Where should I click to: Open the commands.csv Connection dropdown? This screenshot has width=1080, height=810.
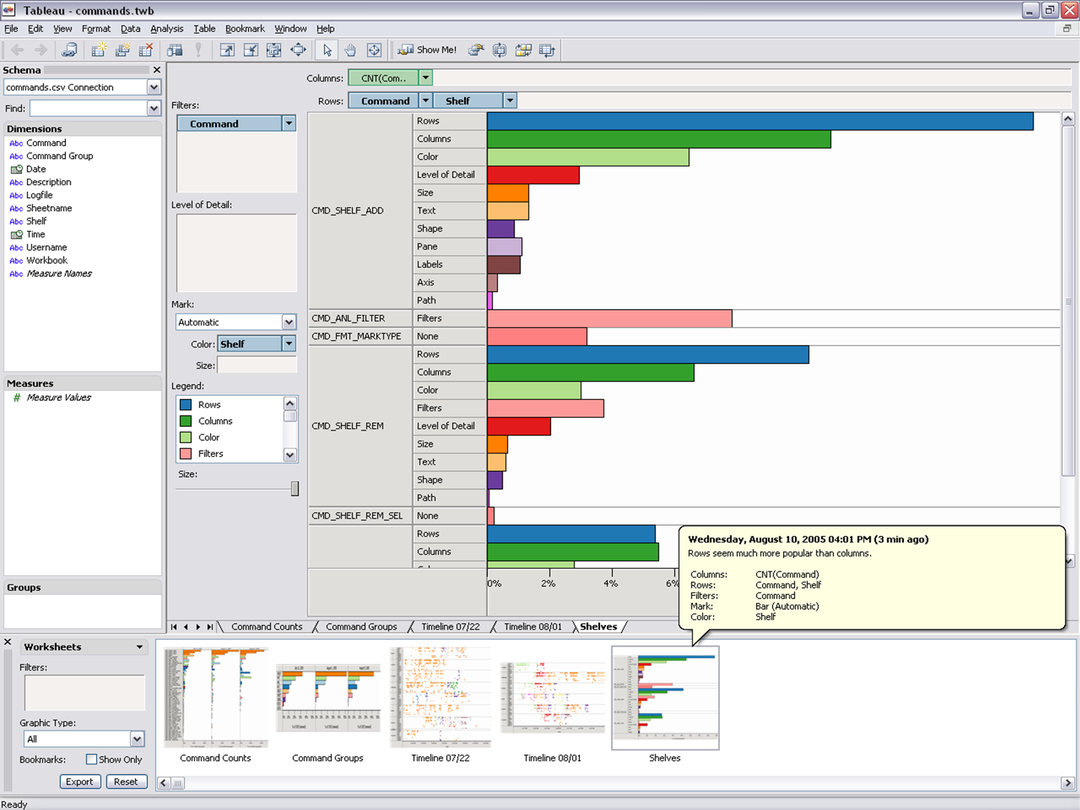[153, 87]
